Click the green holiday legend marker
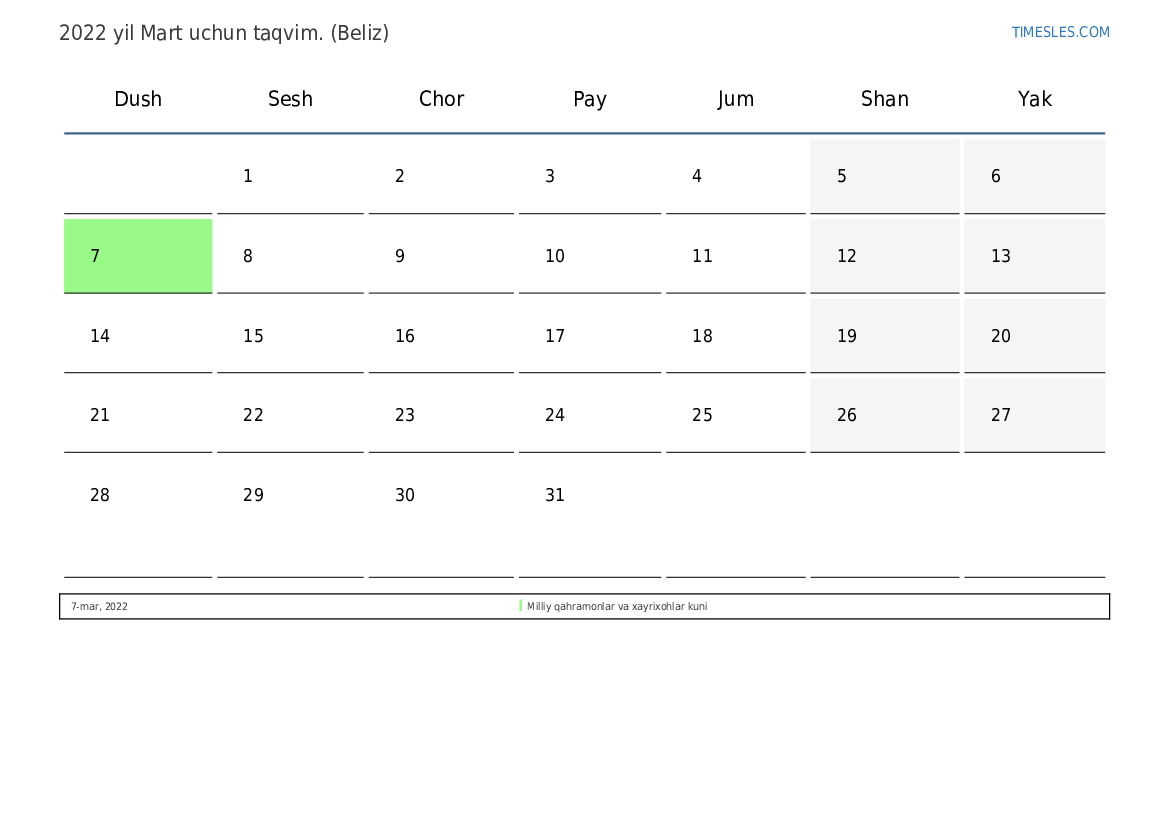The width and height of the screenshot is (1169, 827). coord(521,606)
